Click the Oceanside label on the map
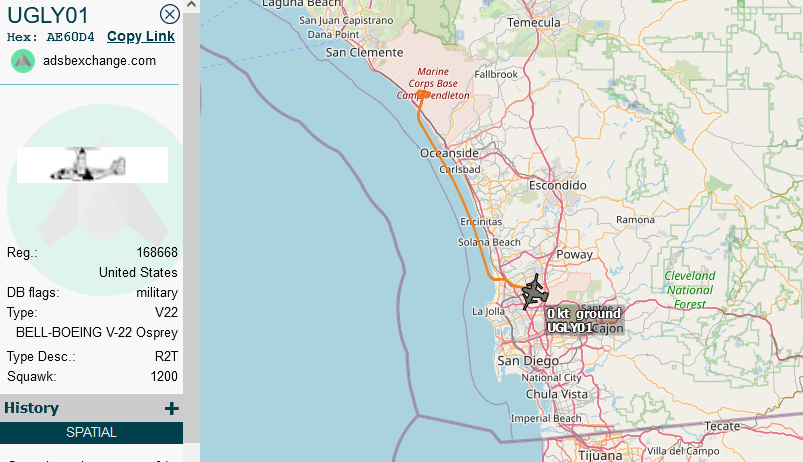The height and width of the screenshot is (462, 803). tap(449, 153)
